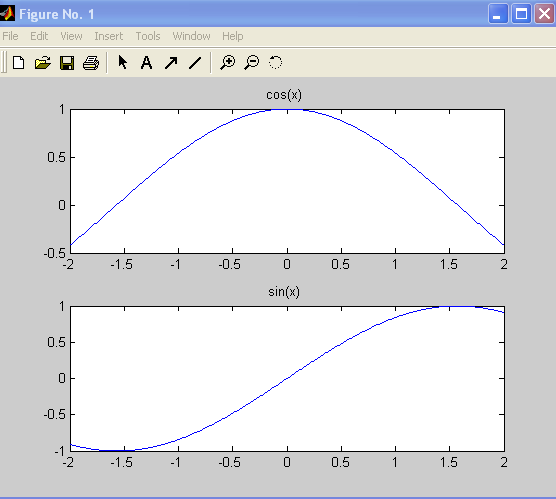Click the cos(x) plot title
Viewport: 556px width, 499px height.
click(x=284, y=95)
